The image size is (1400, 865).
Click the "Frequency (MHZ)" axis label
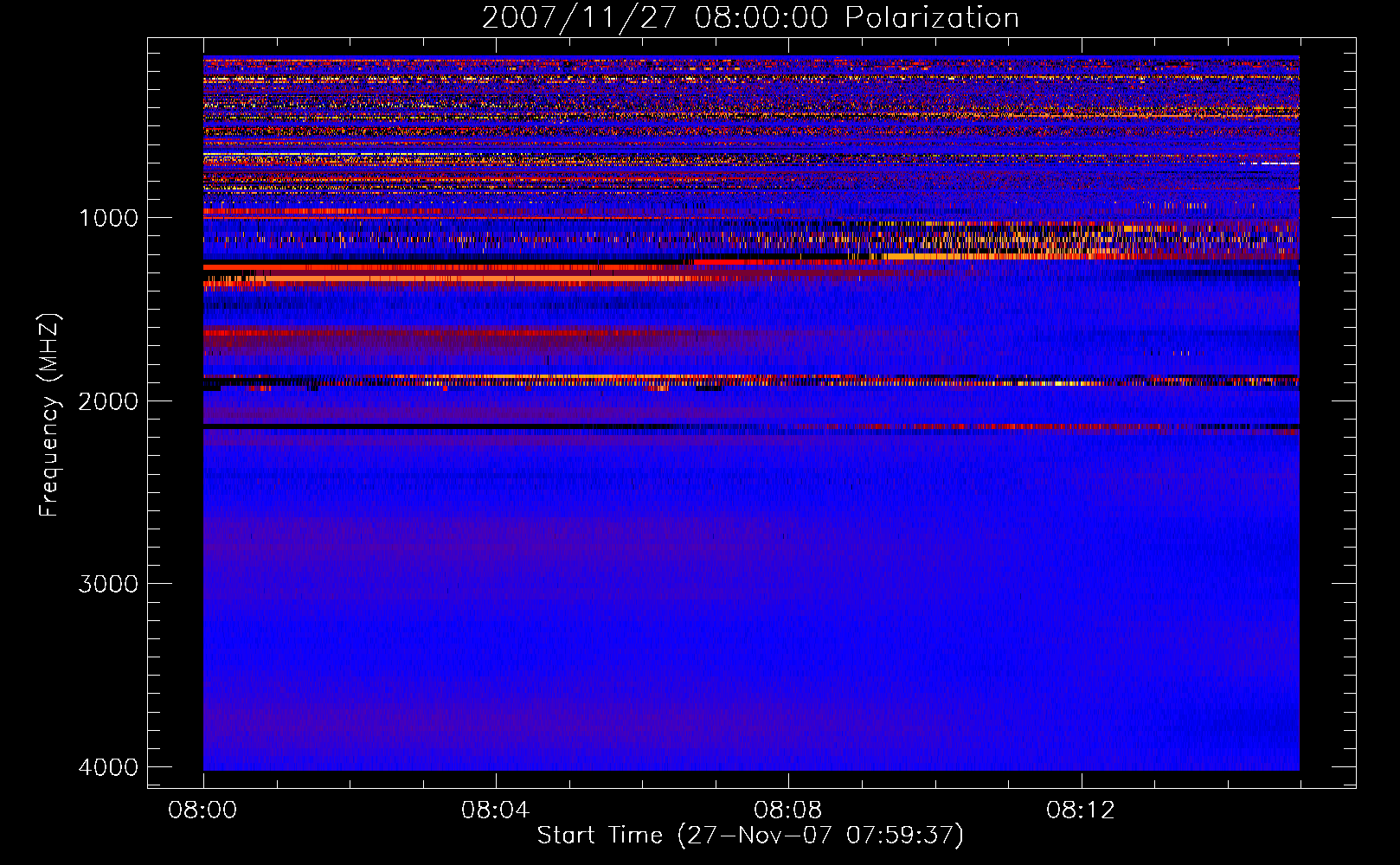click(50, 415)
